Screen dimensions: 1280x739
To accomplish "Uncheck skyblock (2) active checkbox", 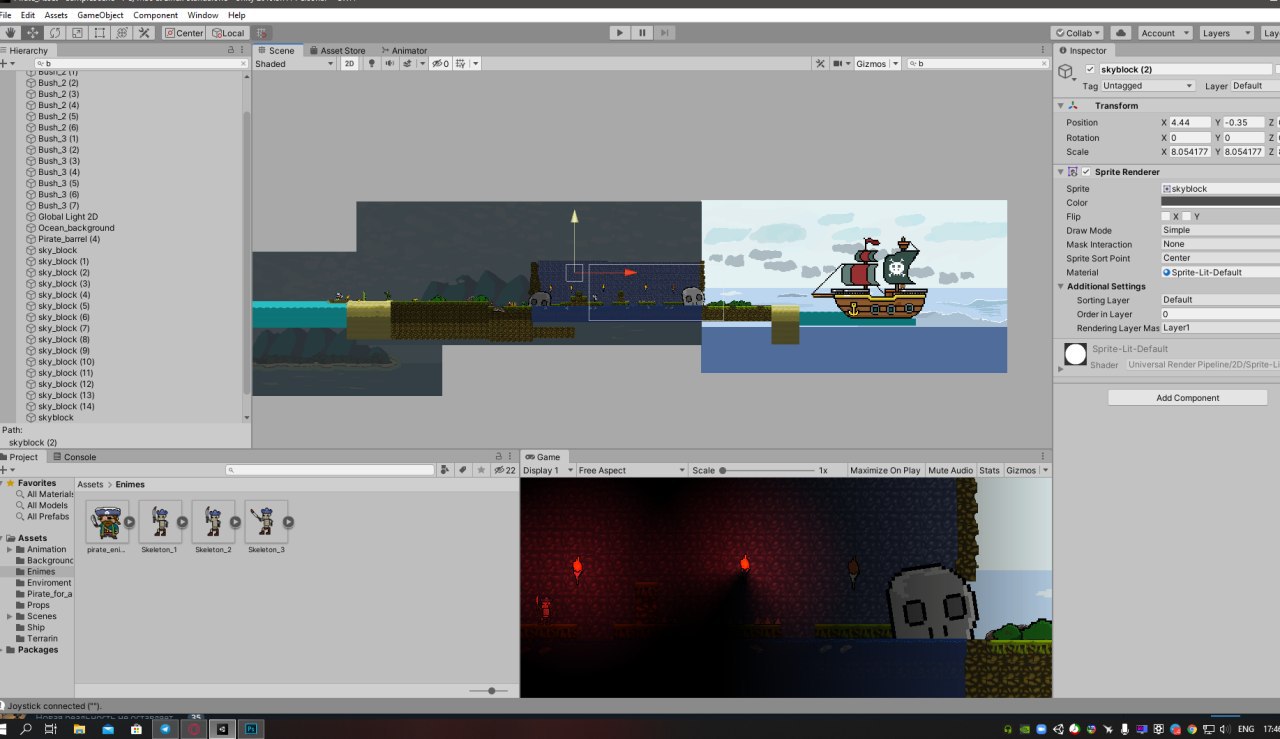I will pos(1090,69).
